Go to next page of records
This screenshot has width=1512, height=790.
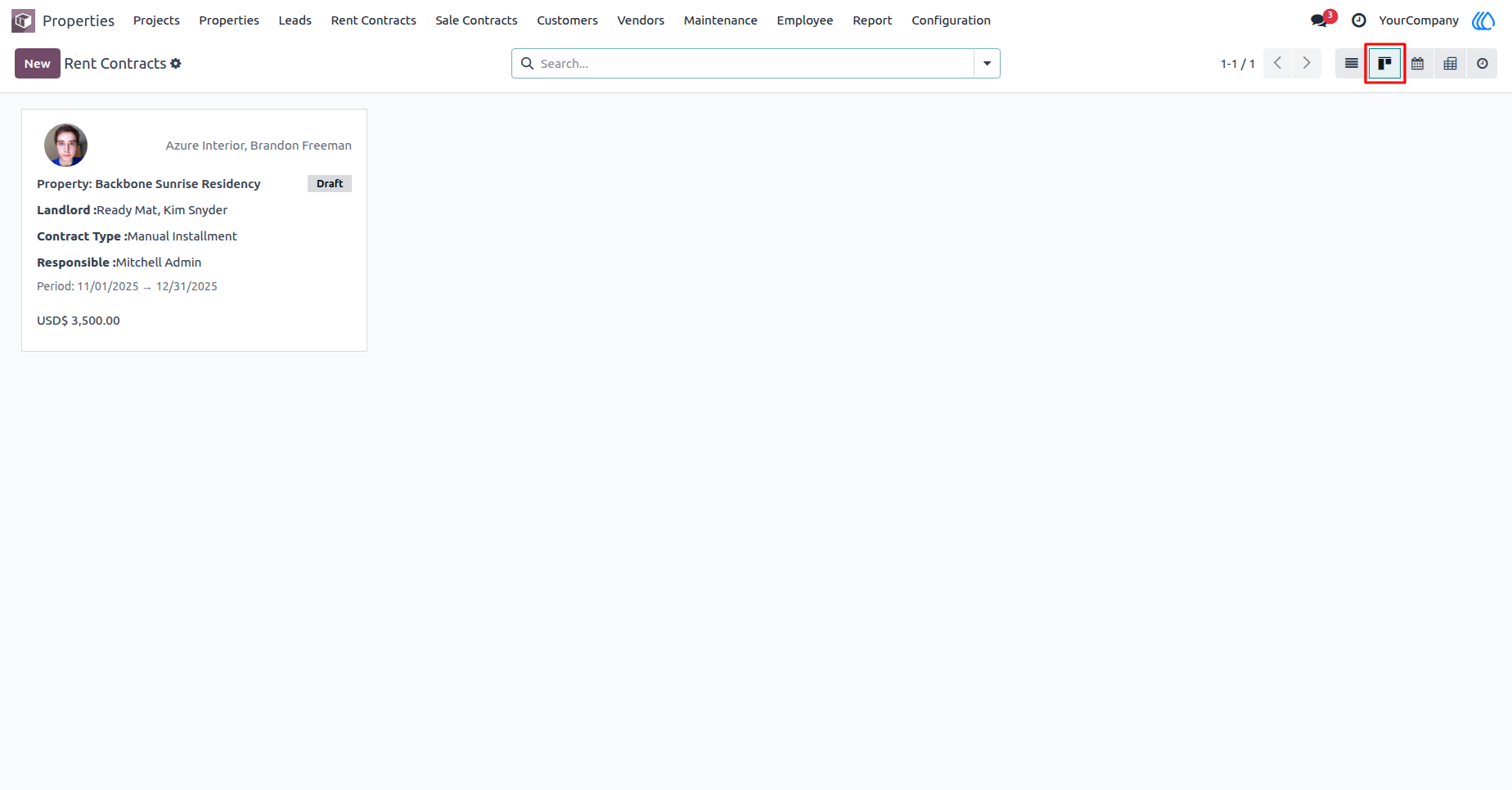pyautogui.click(x=1307, y=63)
